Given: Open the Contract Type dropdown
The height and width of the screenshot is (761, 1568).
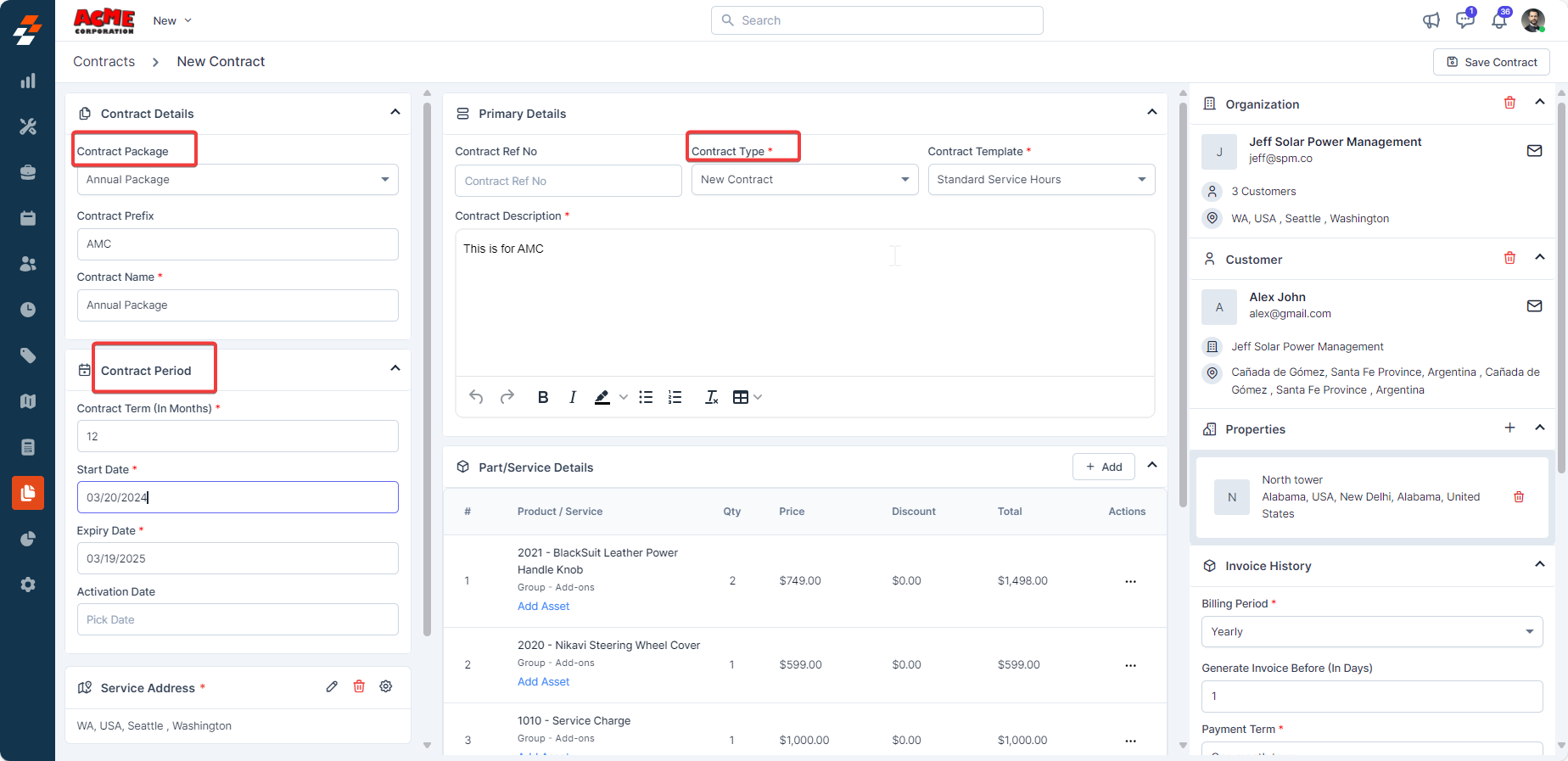Looking at the screenshot, I should 804,180.
